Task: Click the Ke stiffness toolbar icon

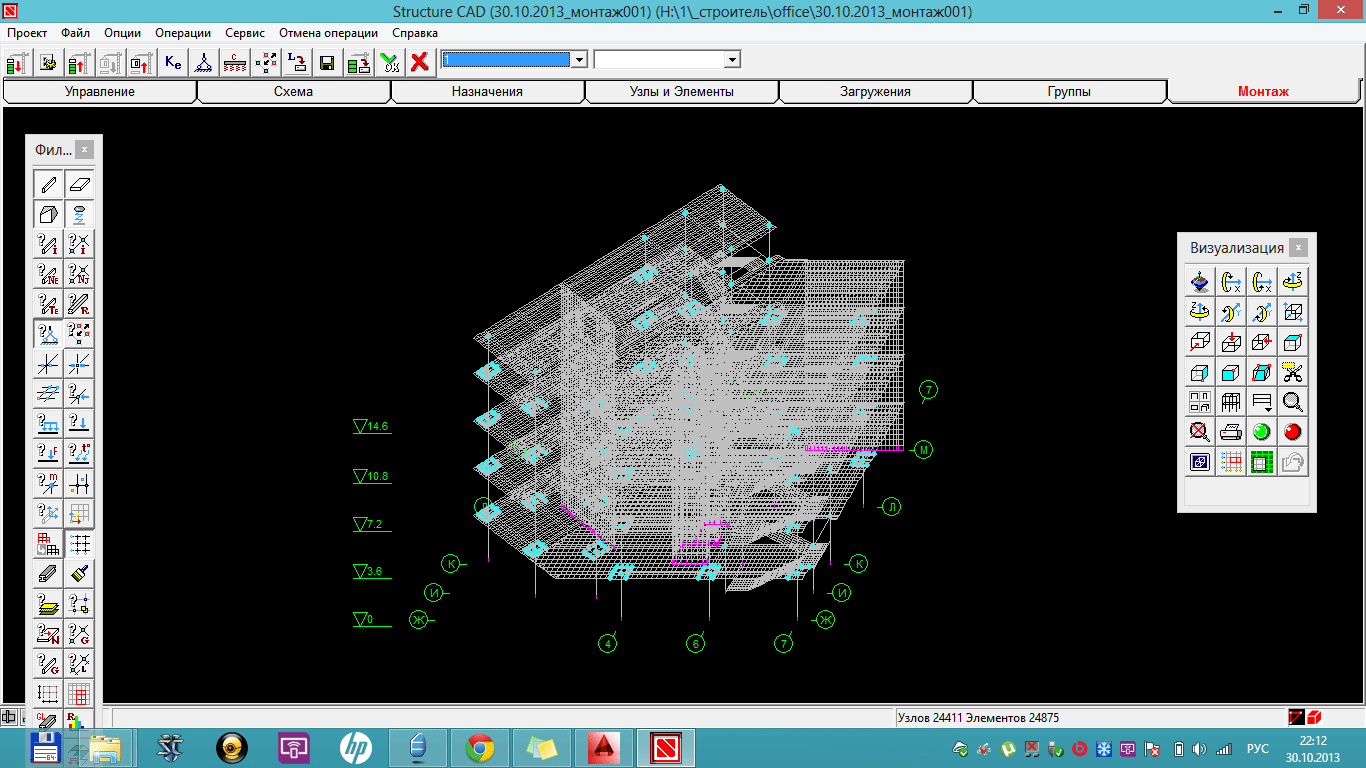Action: coord(173,63)
